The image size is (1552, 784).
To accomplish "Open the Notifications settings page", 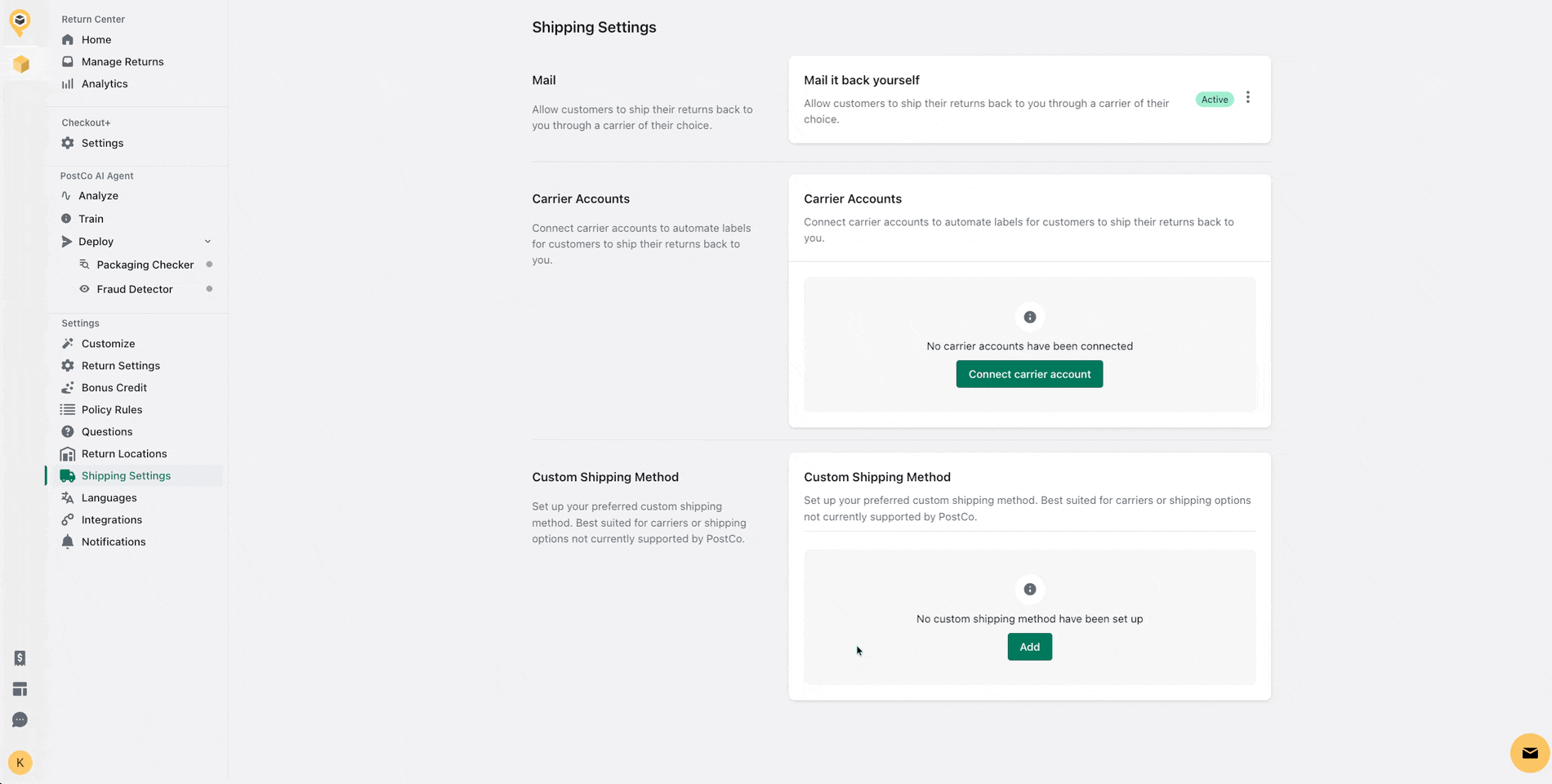I will pyautogui.click(x=113, y=542).
